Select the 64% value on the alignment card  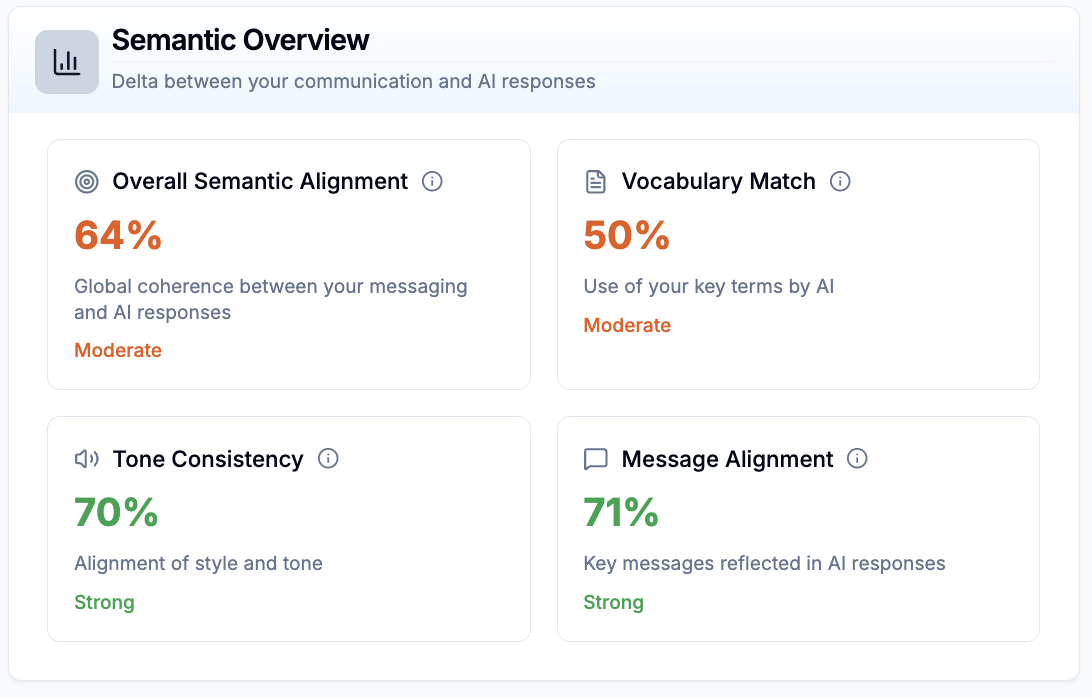(x=116, y=236)
